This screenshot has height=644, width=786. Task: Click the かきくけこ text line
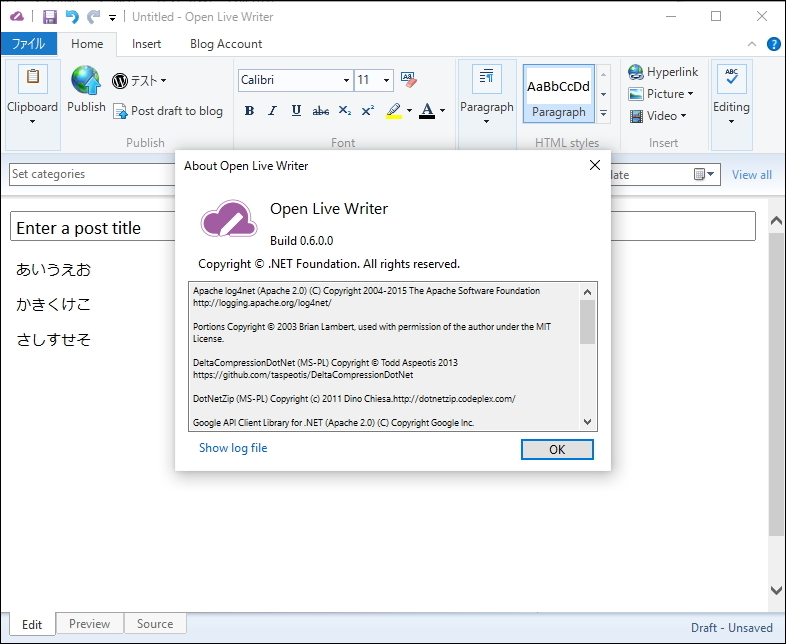click(53, 304)
